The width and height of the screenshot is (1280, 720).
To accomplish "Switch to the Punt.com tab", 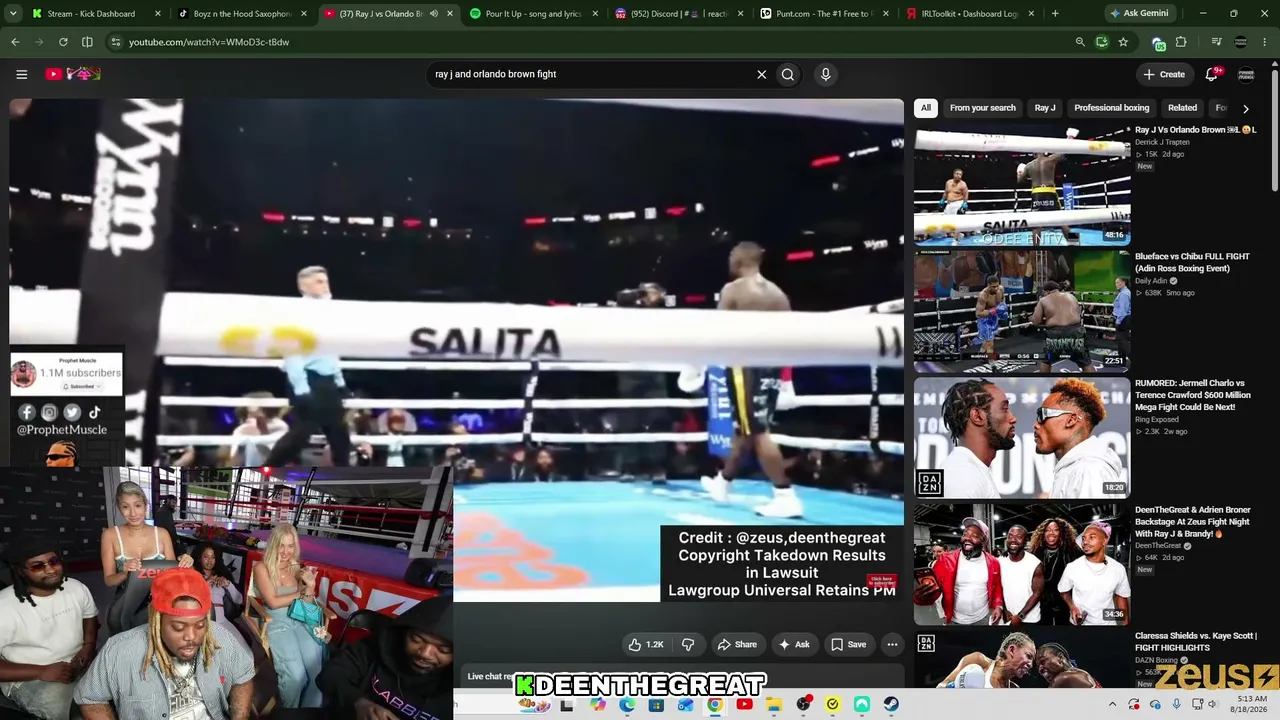I will [825, 14].
